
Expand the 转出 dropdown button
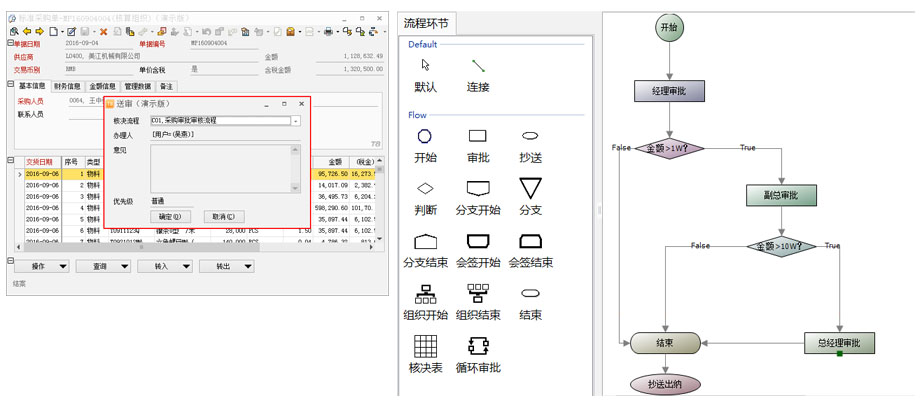tap(225, 267)
